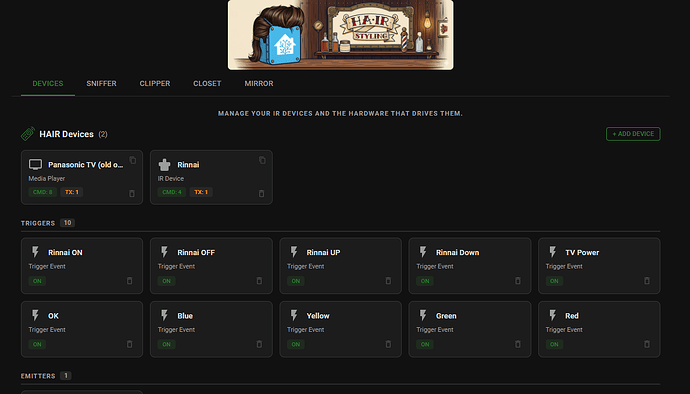Toggle the TV Power trigger ON badge
This screenshot has height=394, width=690.
coord(554,281)
